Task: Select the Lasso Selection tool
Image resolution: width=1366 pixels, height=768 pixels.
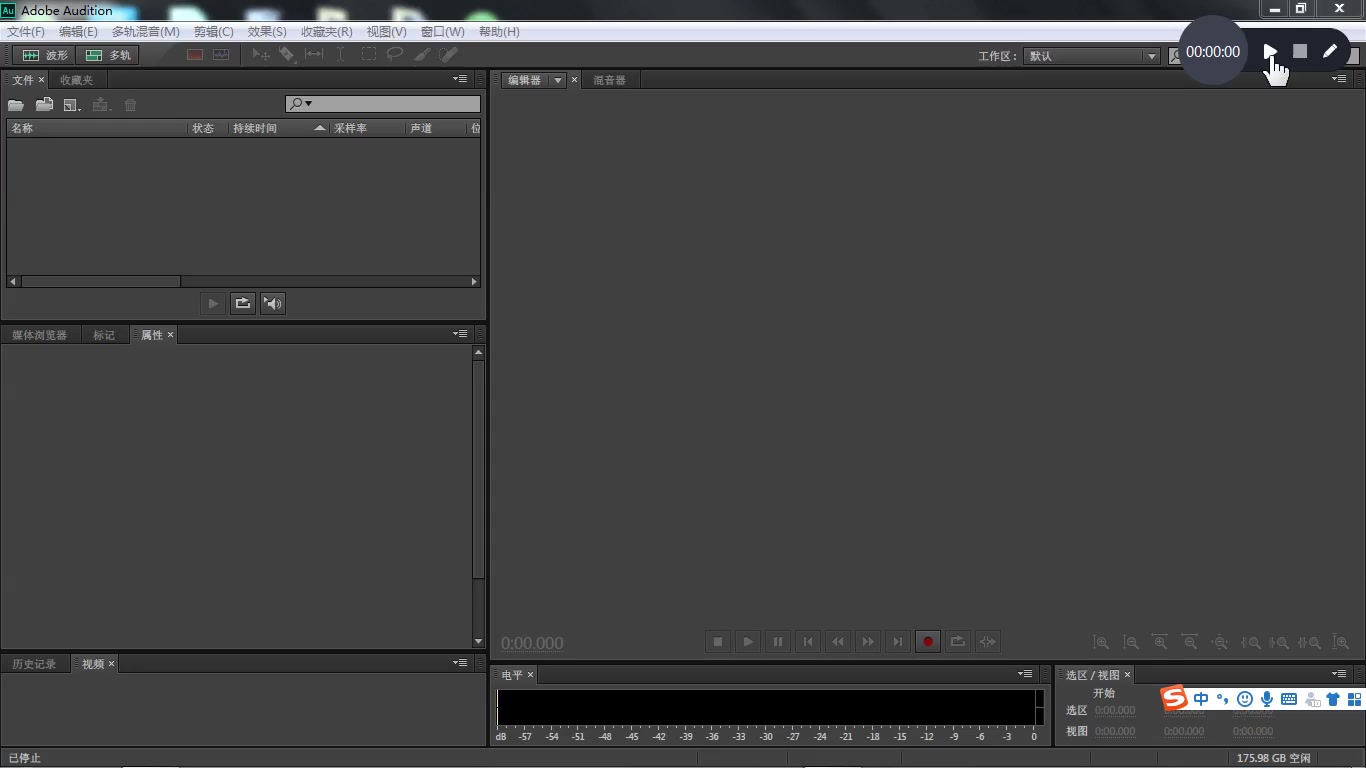Action: pyautogui.click(x=395, y=55)
